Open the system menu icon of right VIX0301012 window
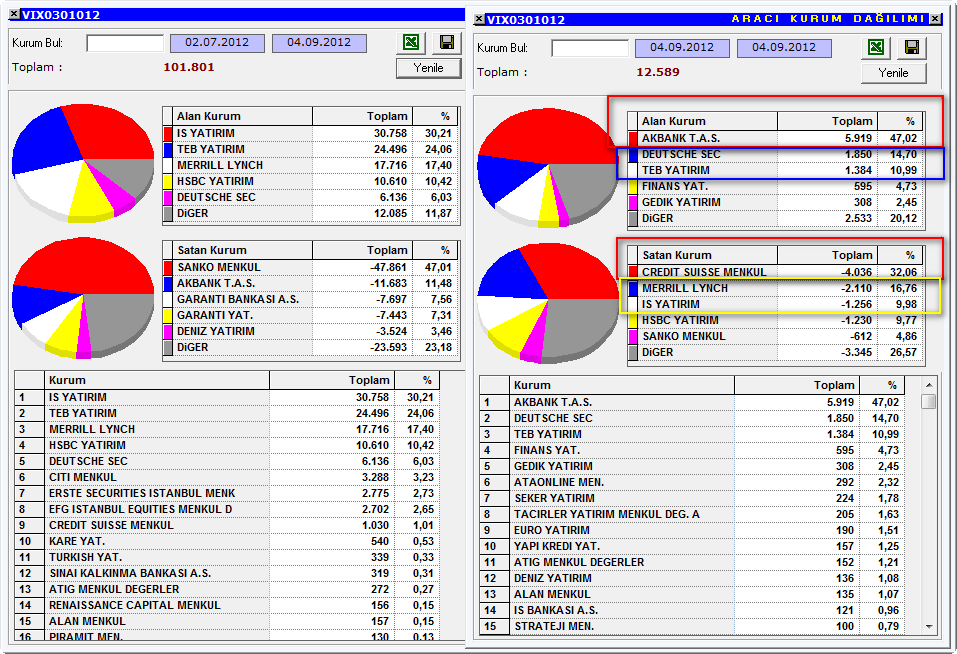The height and width of the screenshot is (654, 957). [480, 19]
